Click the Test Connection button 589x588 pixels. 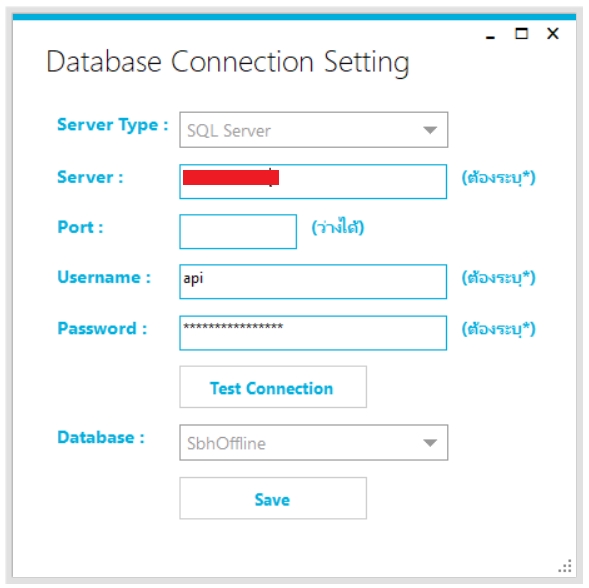[x=273, y=387]
